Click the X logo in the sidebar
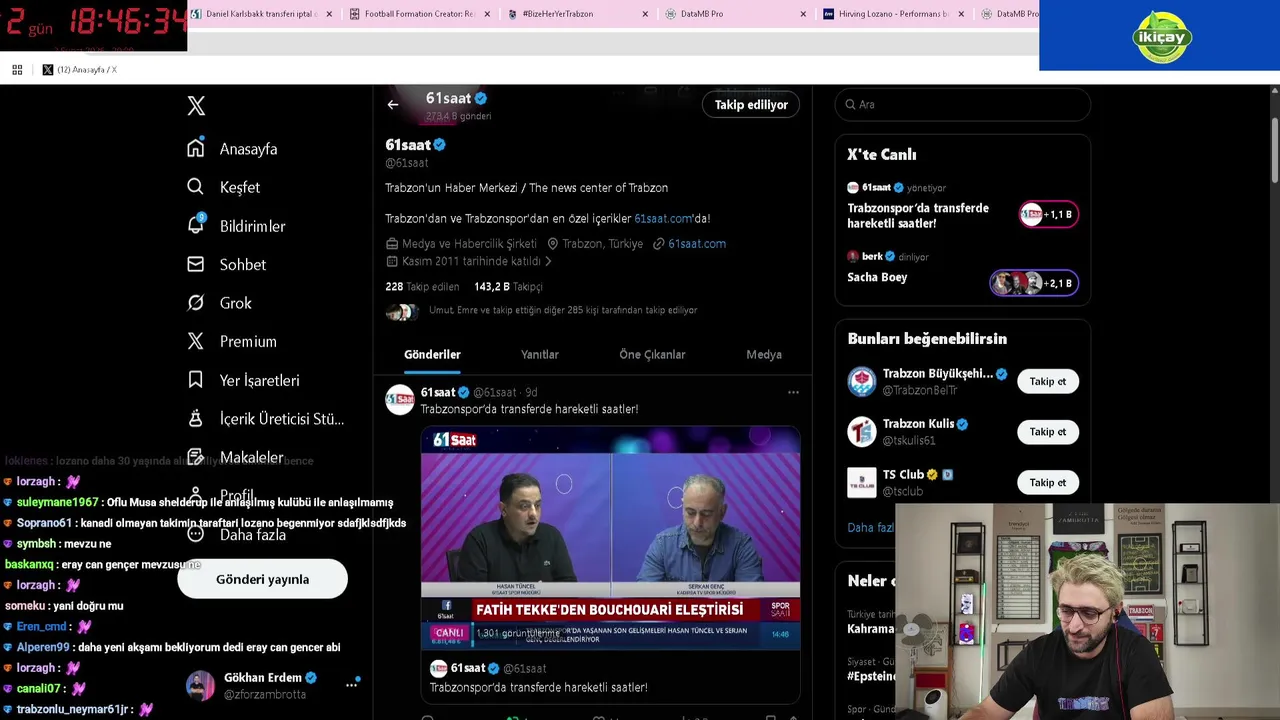 [x=196, y=106]
